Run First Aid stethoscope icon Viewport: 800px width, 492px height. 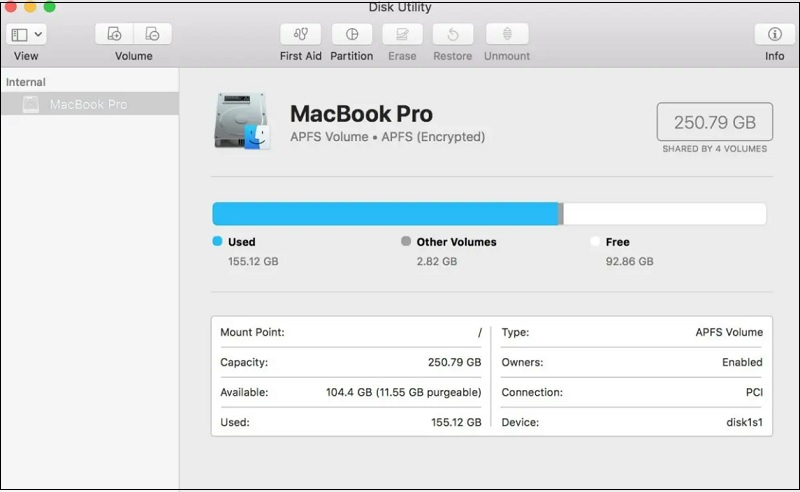coord(301,34)
